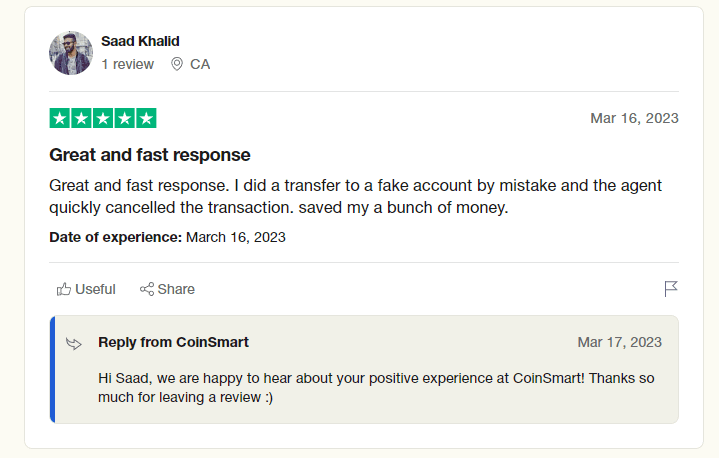Click the Mar 17, 2023 reply date
719x458 pixels.
coord(619,342)
